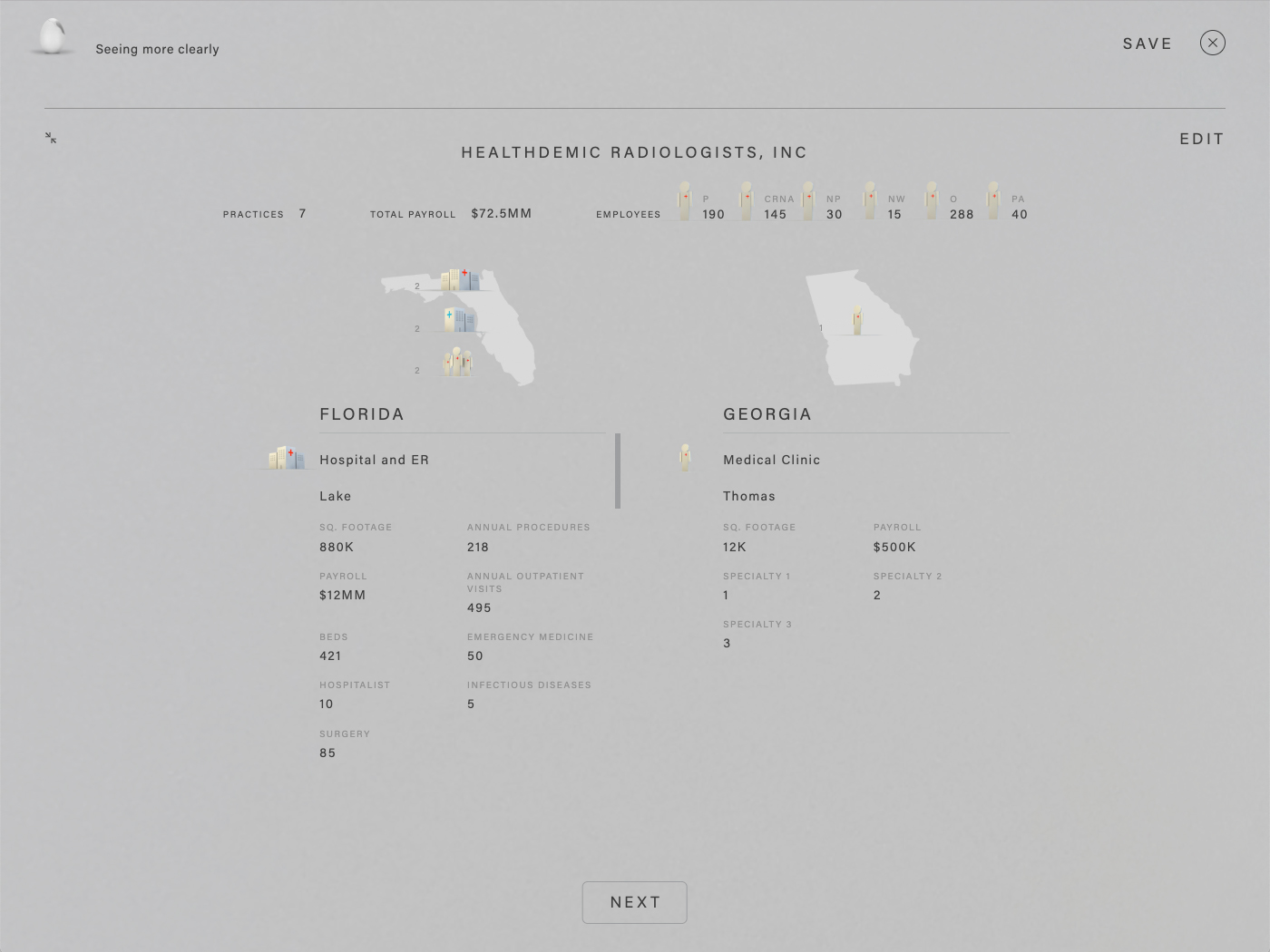Click the 'Seeing more clearly' text

click(158, 49)
